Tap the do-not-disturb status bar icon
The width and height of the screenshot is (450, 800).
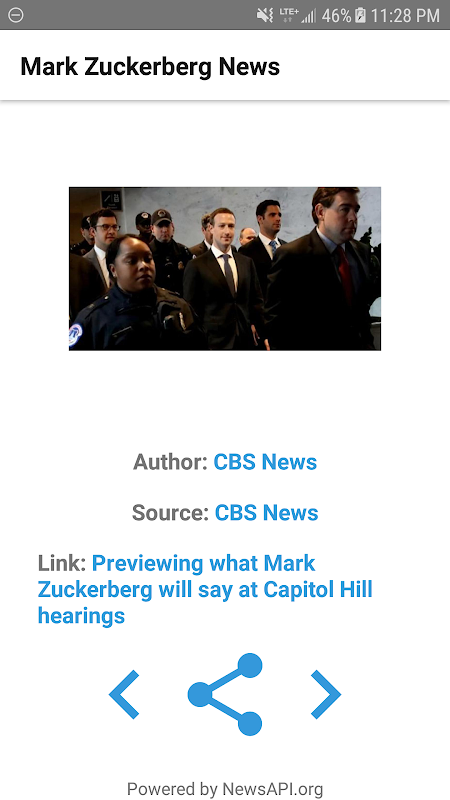click(x=16, y=15)
